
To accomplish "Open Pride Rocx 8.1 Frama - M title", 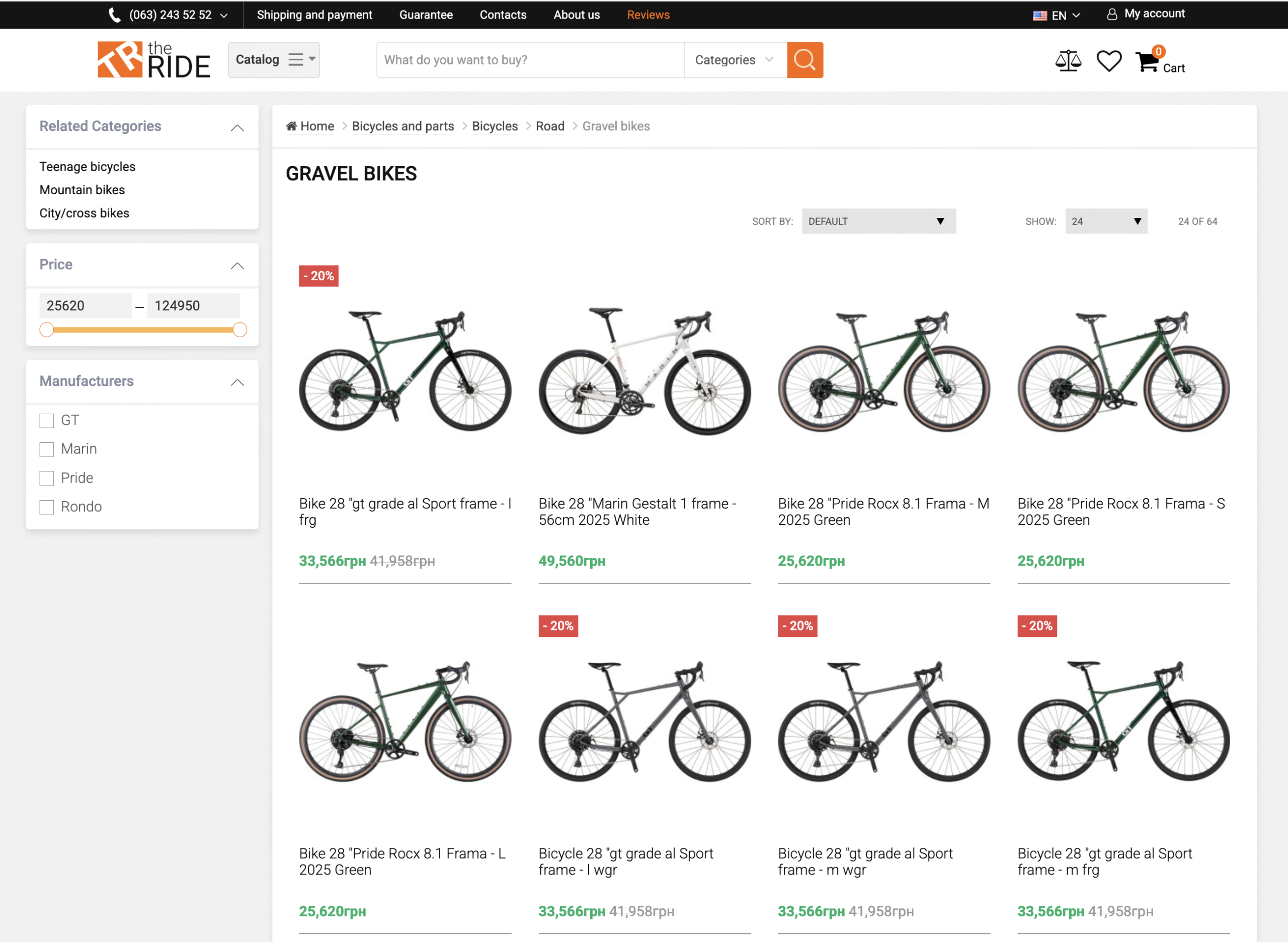I will pyautogui.click(x=883, y=512).
